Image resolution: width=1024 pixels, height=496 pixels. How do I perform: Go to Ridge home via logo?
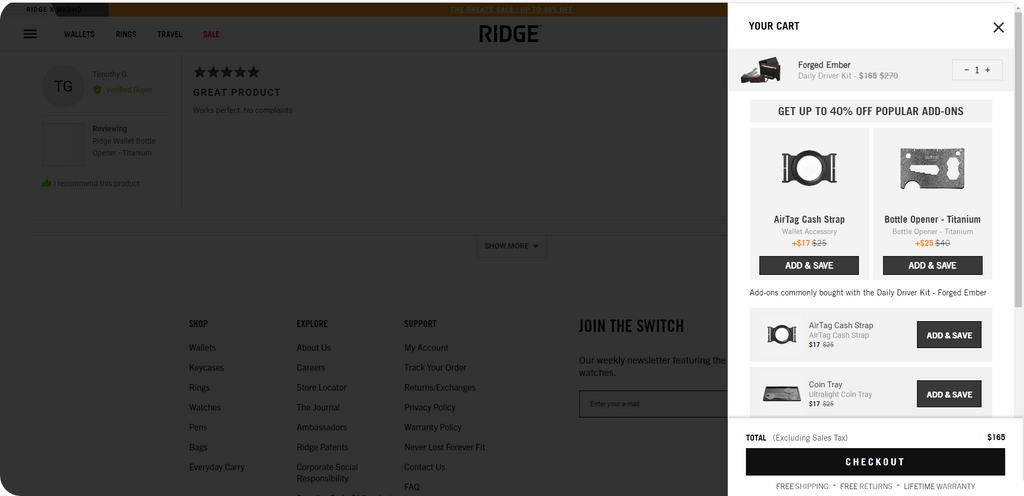(510, 34)
